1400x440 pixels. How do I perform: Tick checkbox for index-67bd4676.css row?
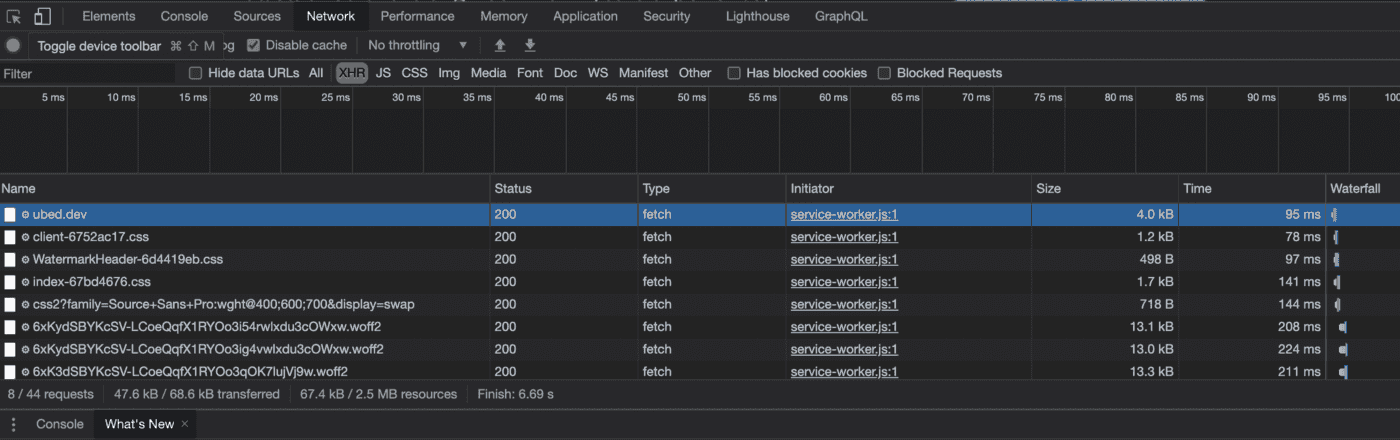tap(10, 282)
